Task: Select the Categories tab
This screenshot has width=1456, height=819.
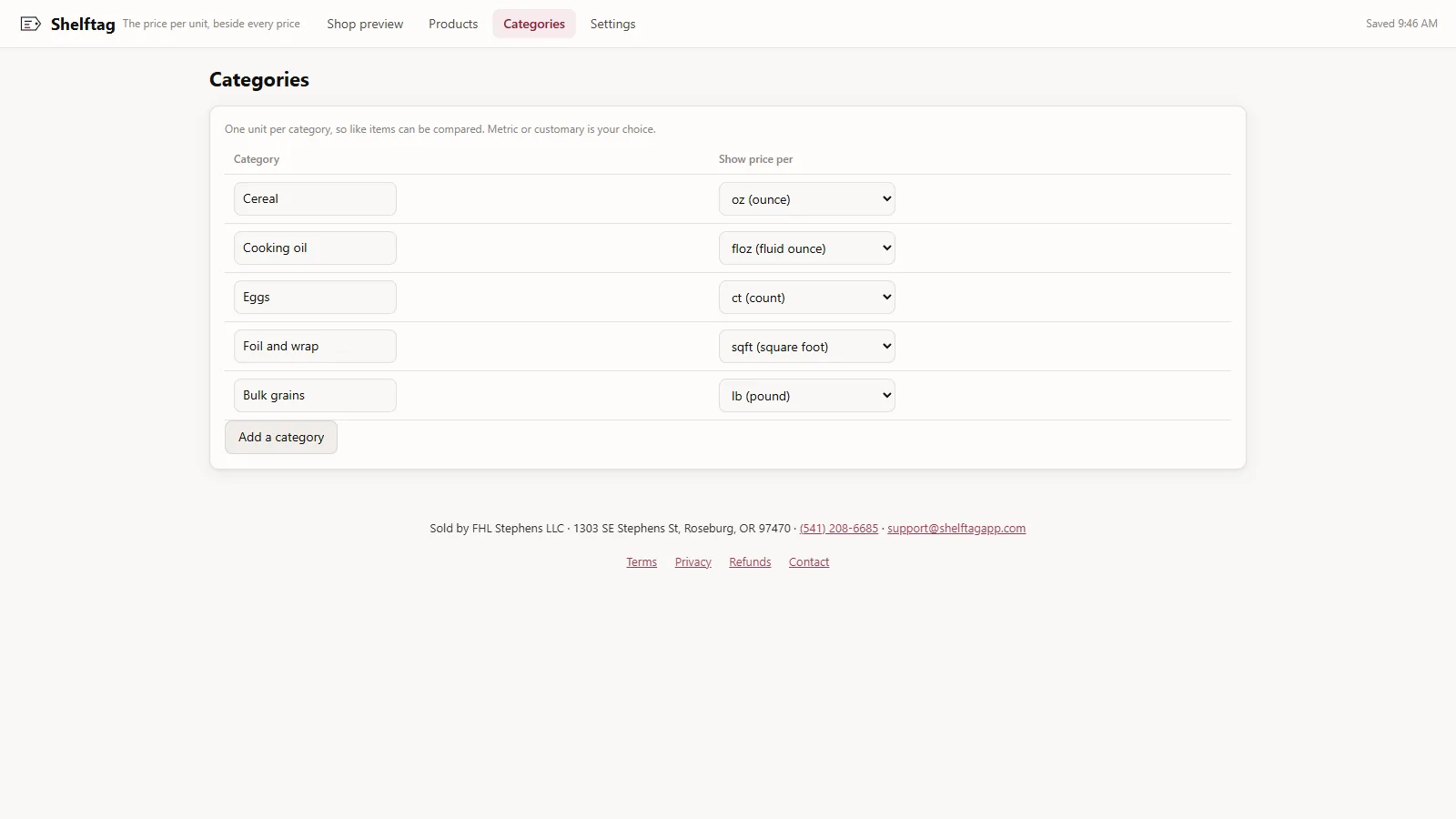Action: [534, 24]
